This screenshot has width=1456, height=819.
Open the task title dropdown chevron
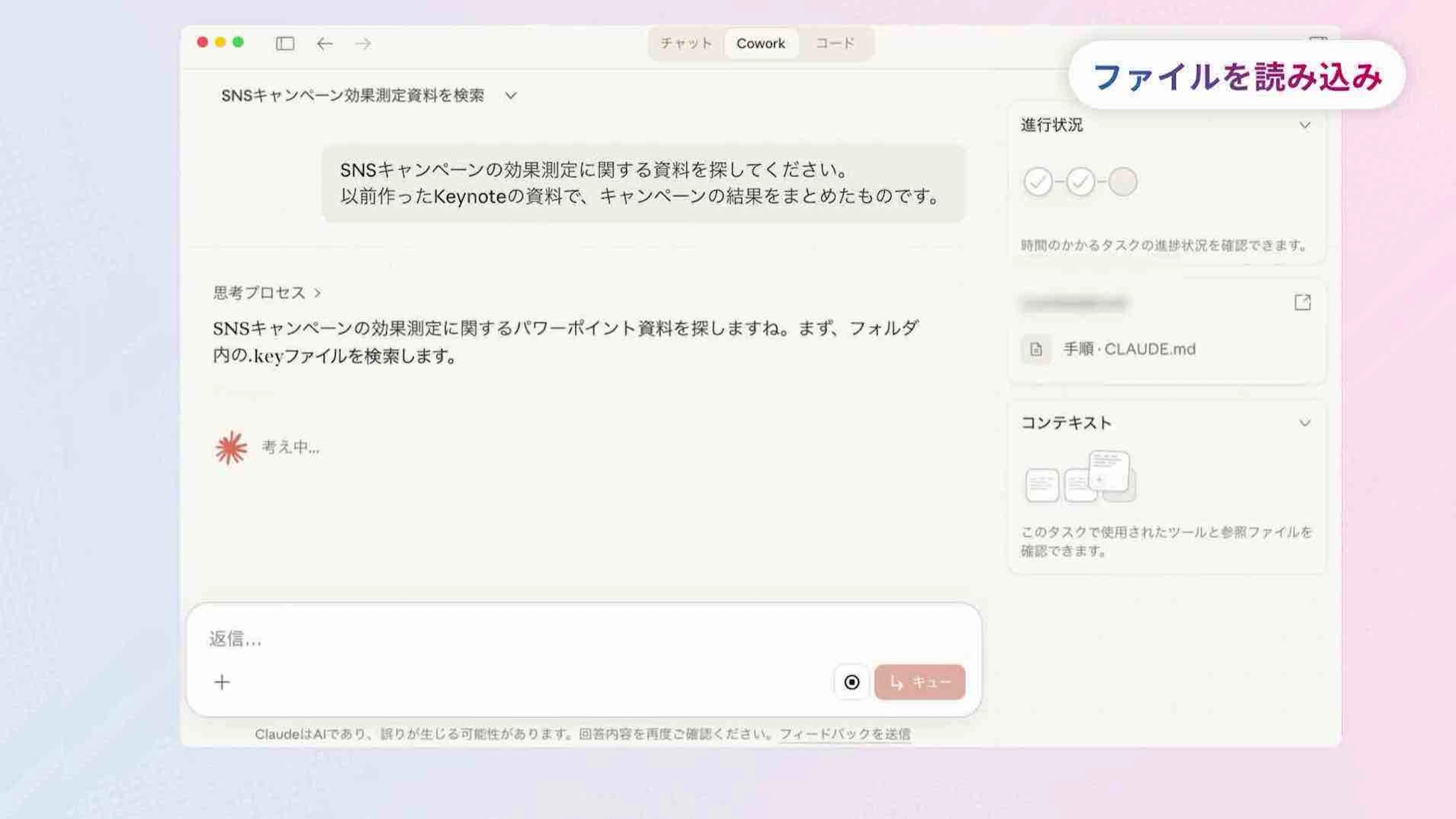pos(511,96)
